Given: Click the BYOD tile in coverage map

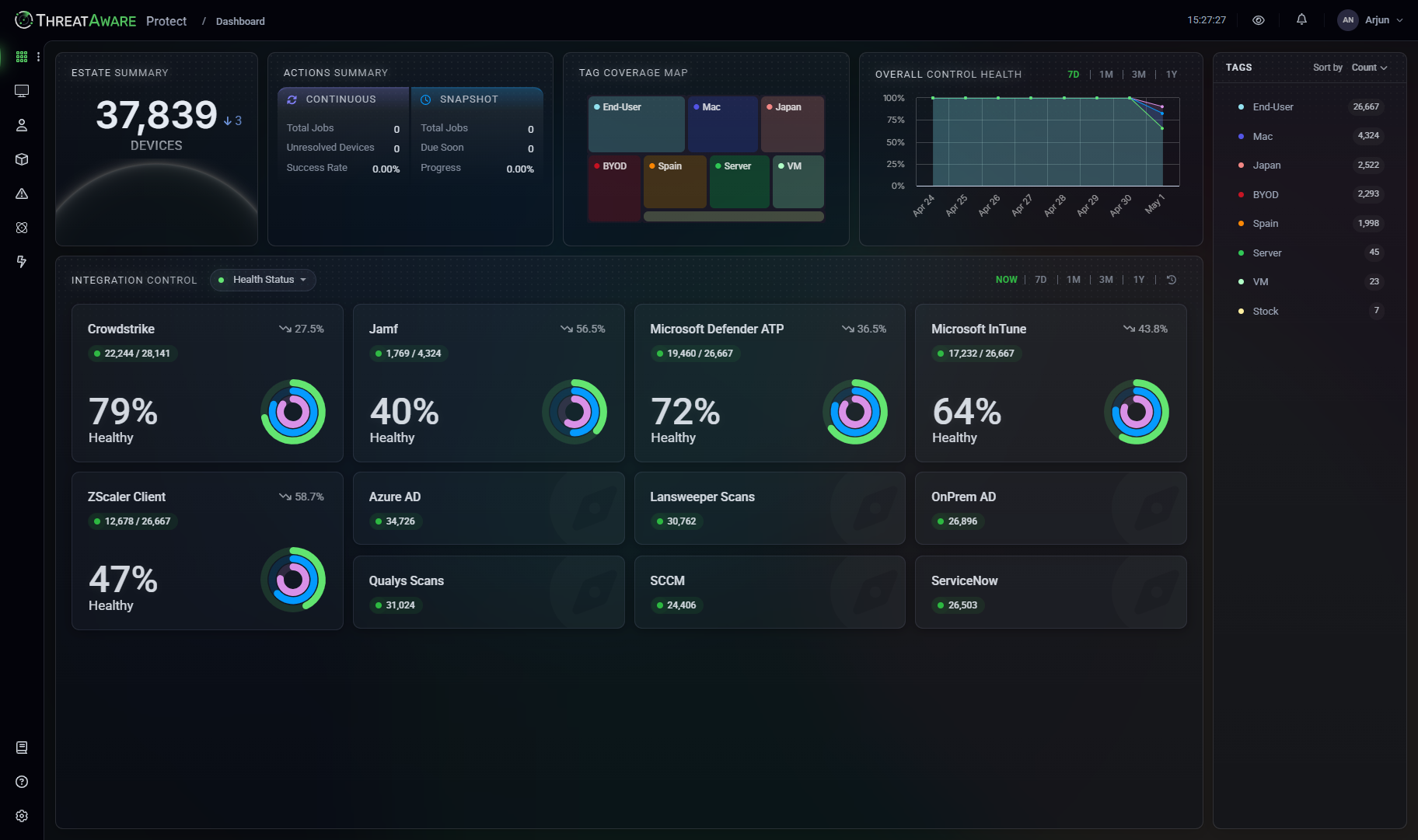Looking at the screenshot, I should click(x=614, y=188).
